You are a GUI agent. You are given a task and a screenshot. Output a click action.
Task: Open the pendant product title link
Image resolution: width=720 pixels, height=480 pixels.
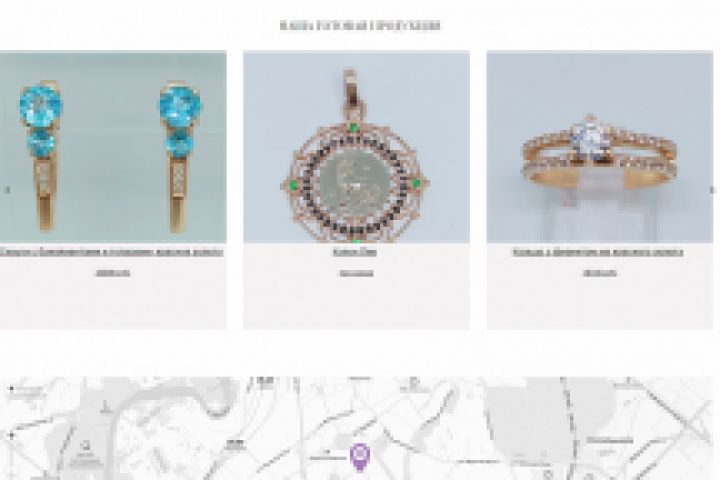(x=355, y=252)
